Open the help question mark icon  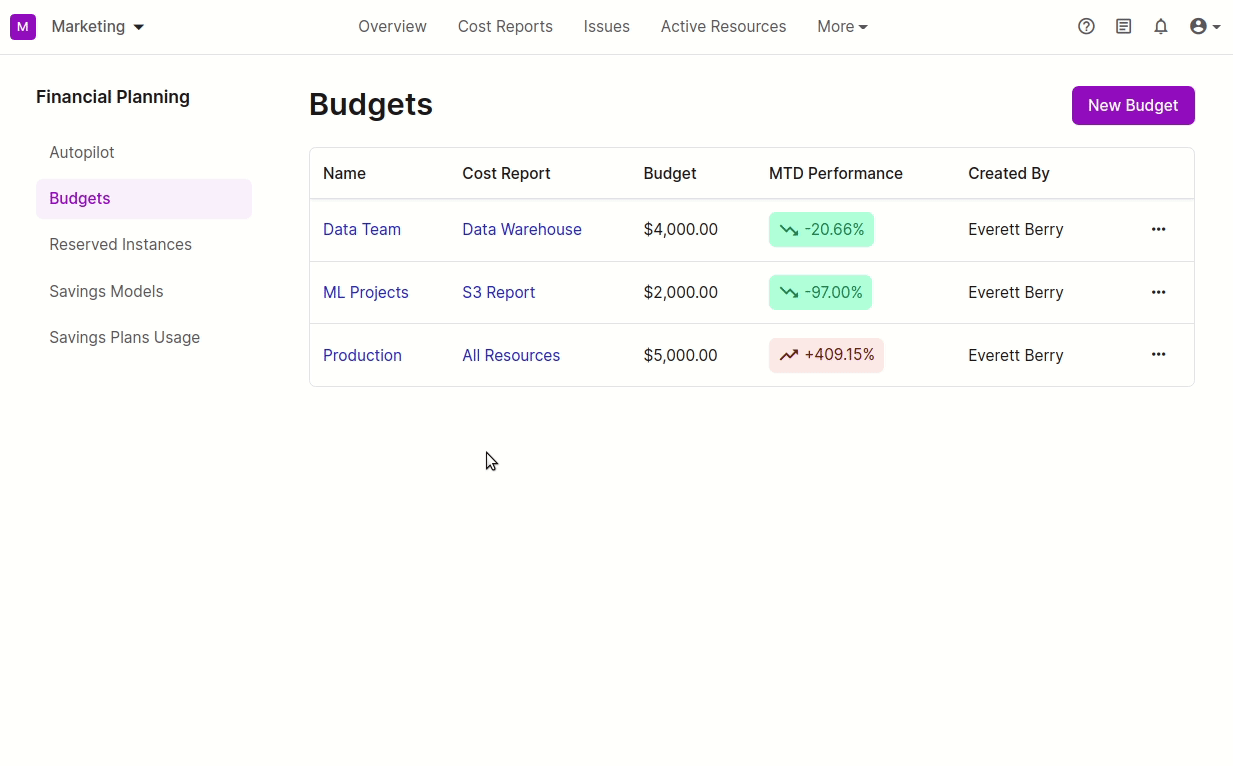click(x=1086, y=27)
